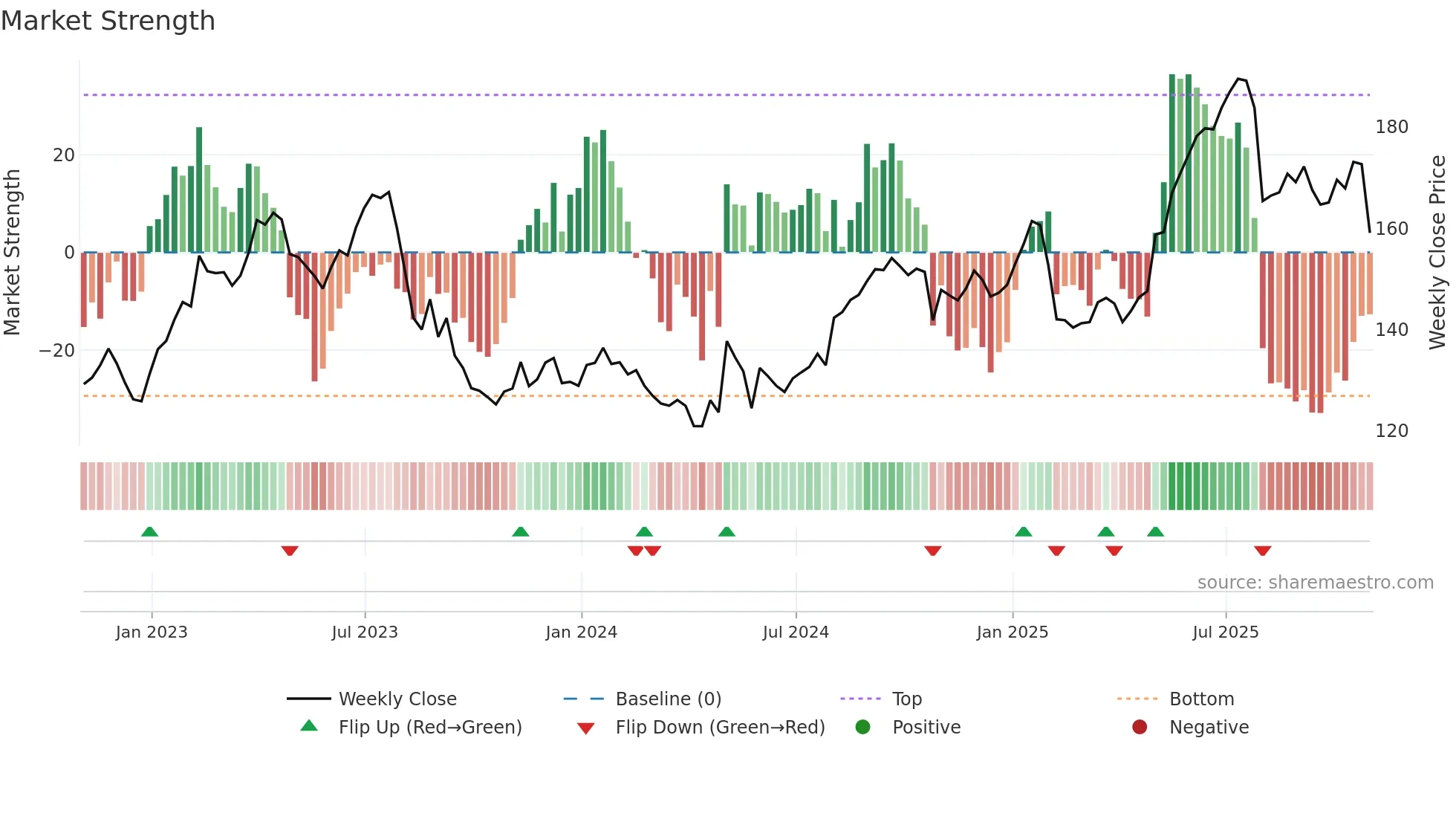This screenshot has height=819, width=1456.
Task: Click the red Flip Down triangle legend icon
Action: coord(585,728)
